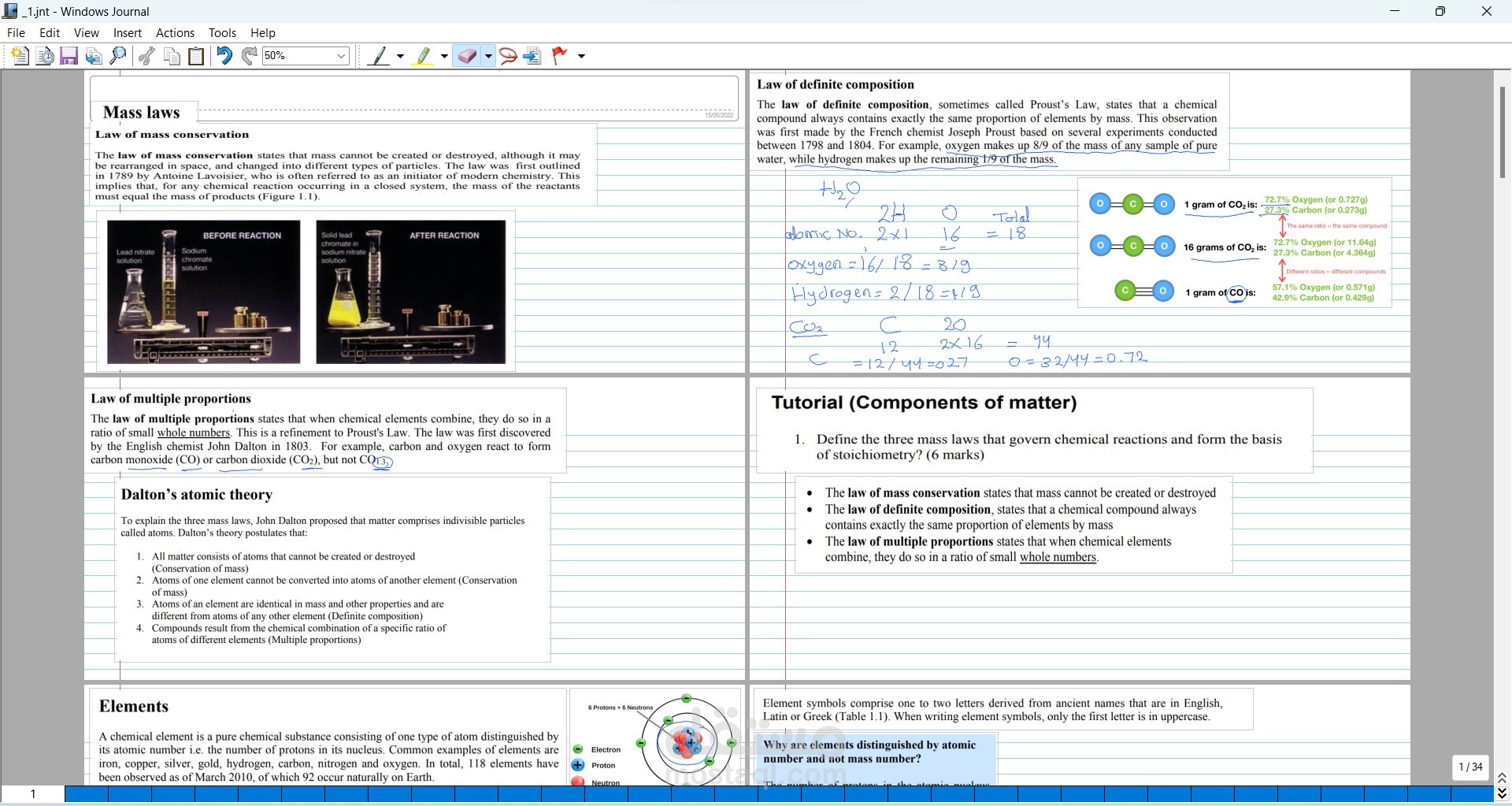Image resolution: width=1512 pixels, height=806 pixels.
Task: Click the handwritten "O = 32/44 = 0.72" note
Action: (1077, 359)
